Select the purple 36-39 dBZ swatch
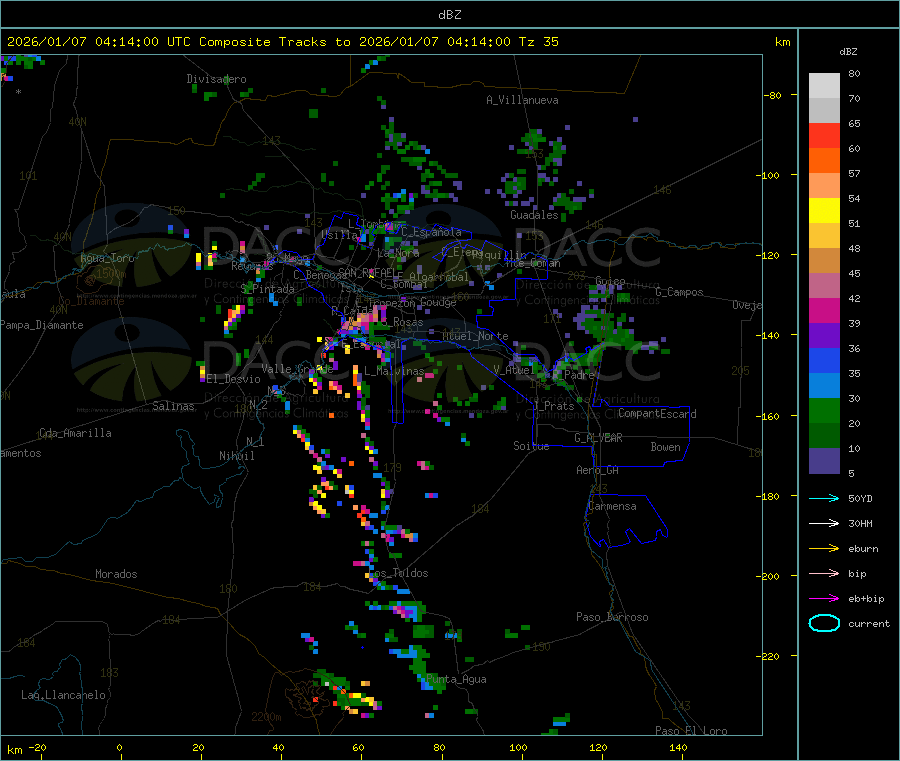Viewport: 900px width, 761px height. point(824,336)
